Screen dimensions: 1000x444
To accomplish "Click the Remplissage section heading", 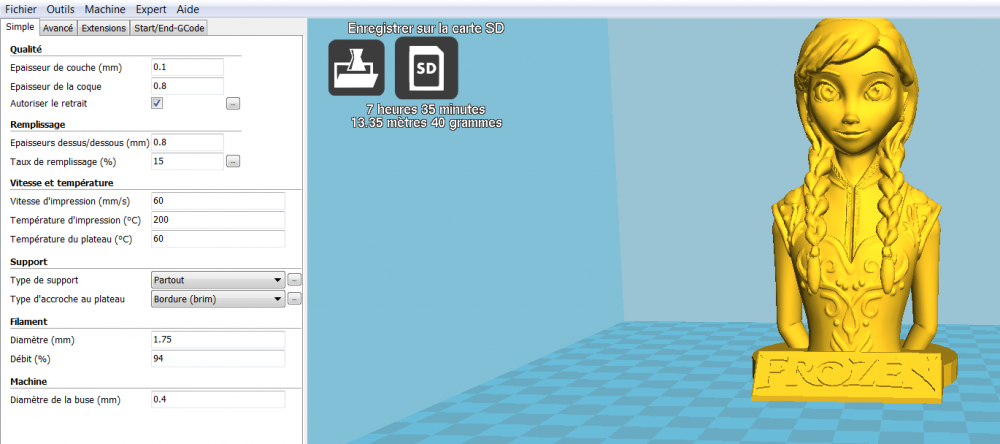I will (38, 124).
